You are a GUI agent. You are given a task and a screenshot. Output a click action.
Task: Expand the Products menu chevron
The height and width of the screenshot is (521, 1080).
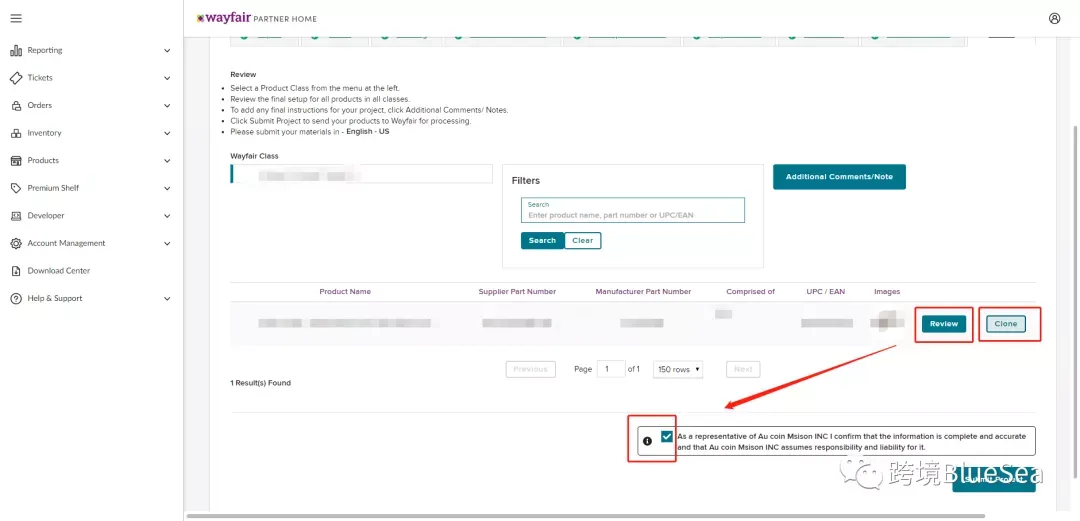click(167, 161)
